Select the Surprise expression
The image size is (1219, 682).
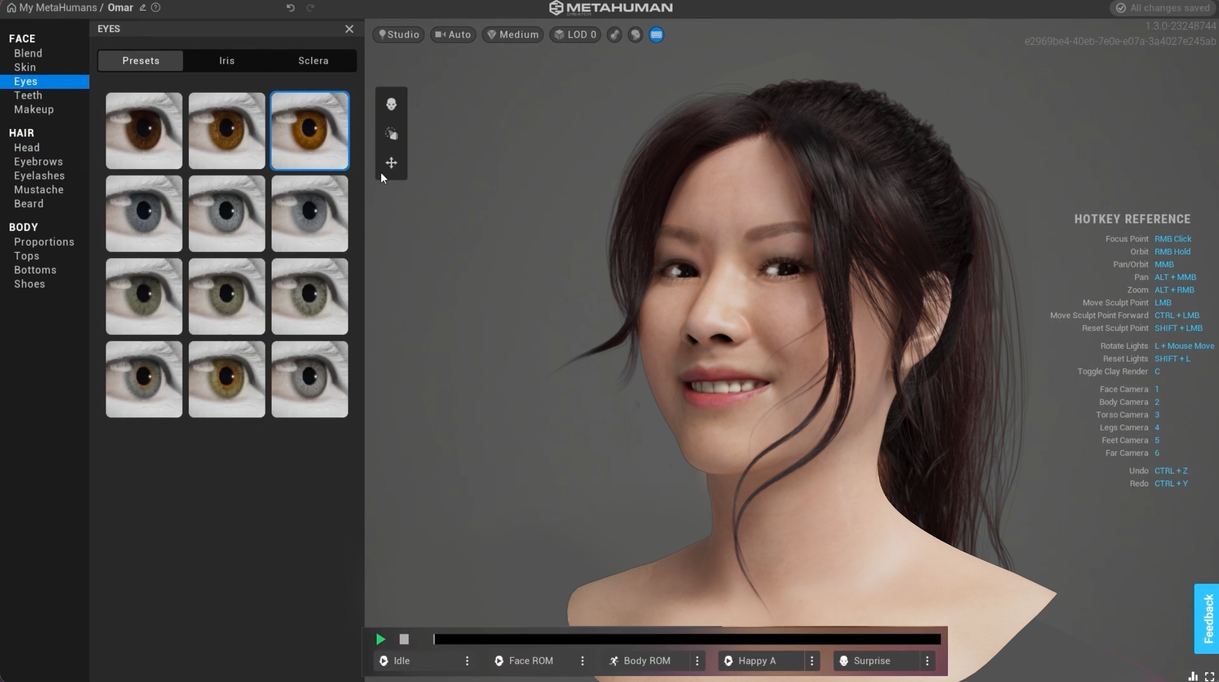pyautogui.click(x=877, y=661)
